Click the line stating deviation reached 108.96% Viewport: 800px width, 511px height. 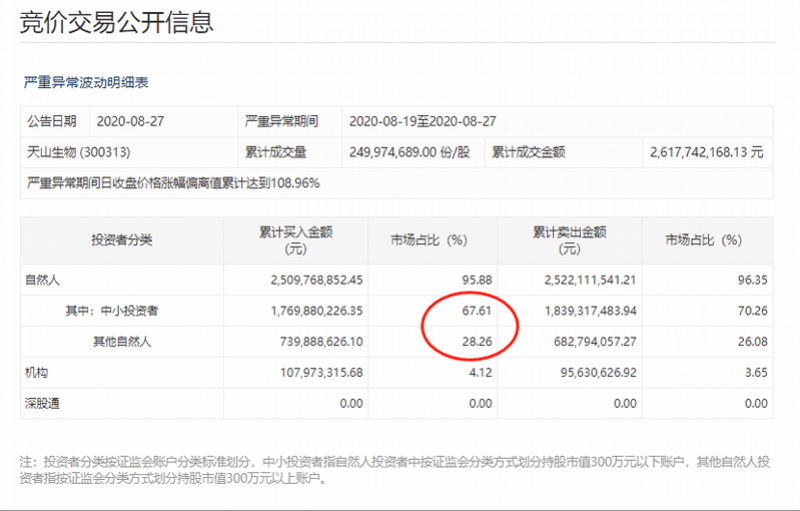coord(173,183)
